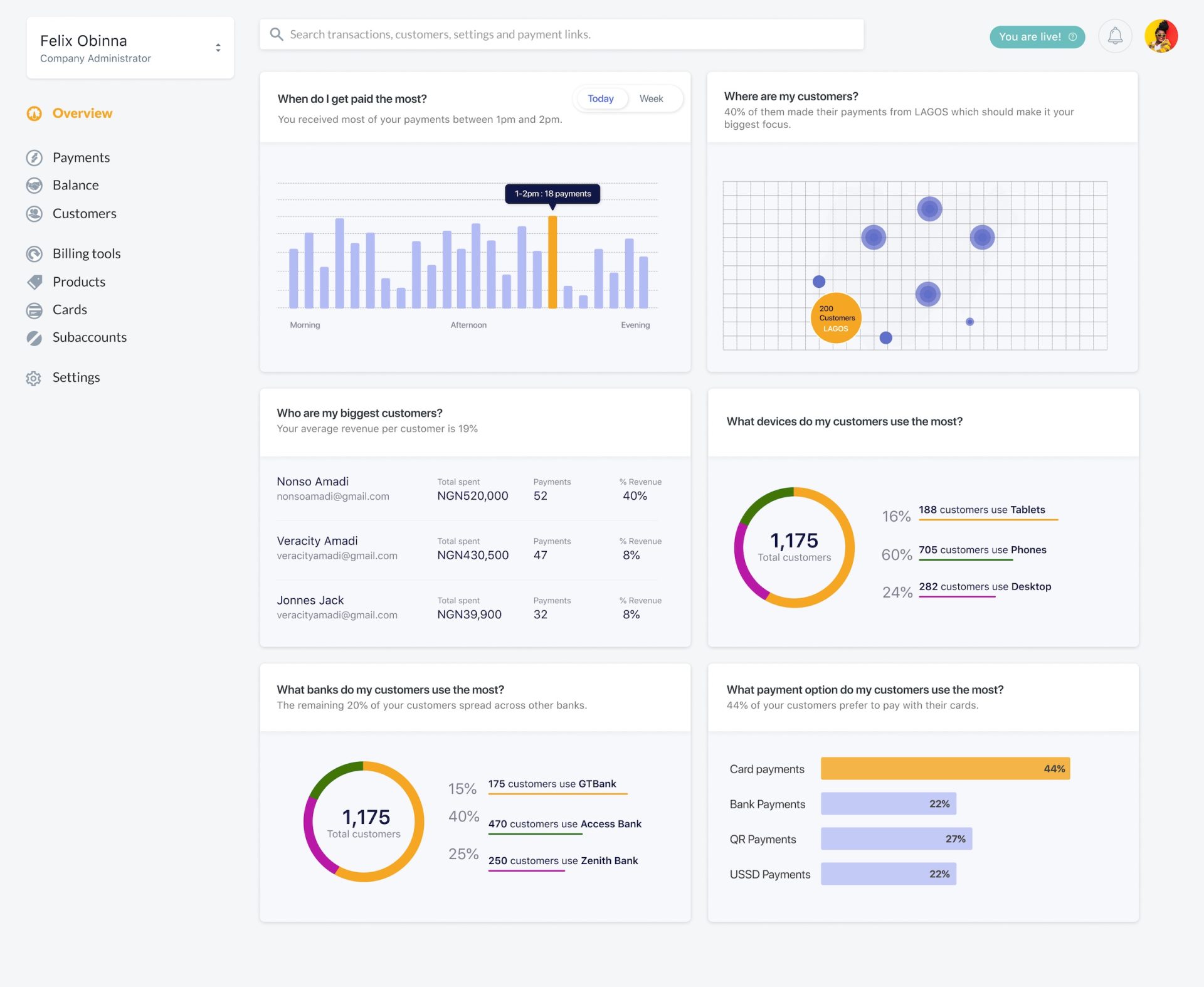Click the Overview icon in sidebar
Image resolution: width=1204 pixels, height=987 pixels.
click(x=34, y=113)
